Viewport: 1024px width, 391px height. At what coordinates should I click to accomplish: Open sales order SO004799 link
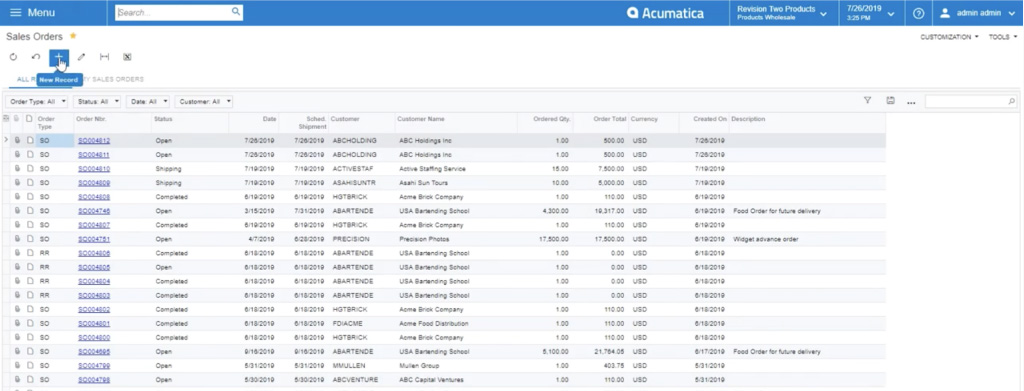pyautogui.click(x=94, y=366)
